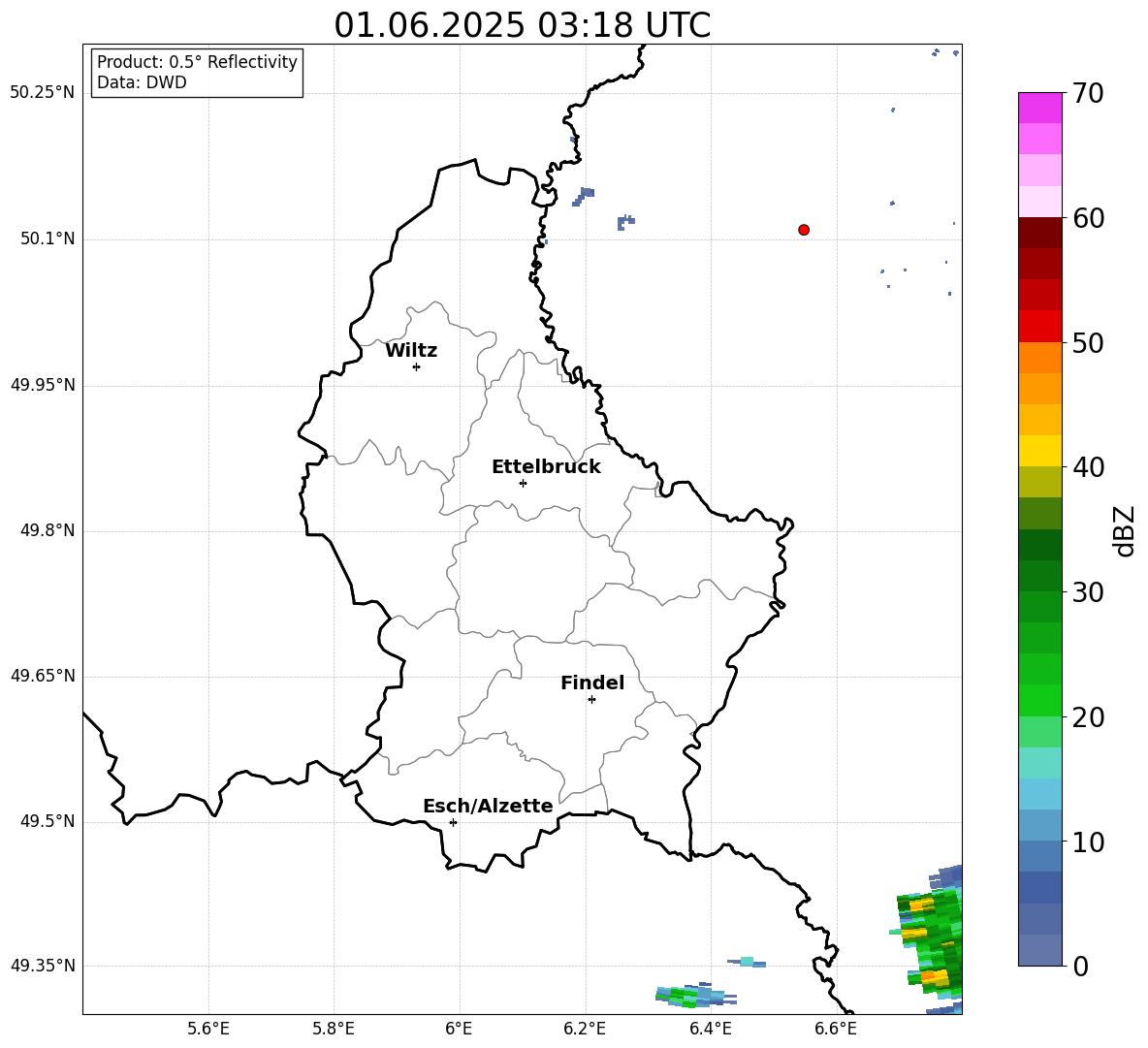Click the bright red colorbar segment above 50
The width and height of the screenshot is (1148, 1048).
[1039, 327]
